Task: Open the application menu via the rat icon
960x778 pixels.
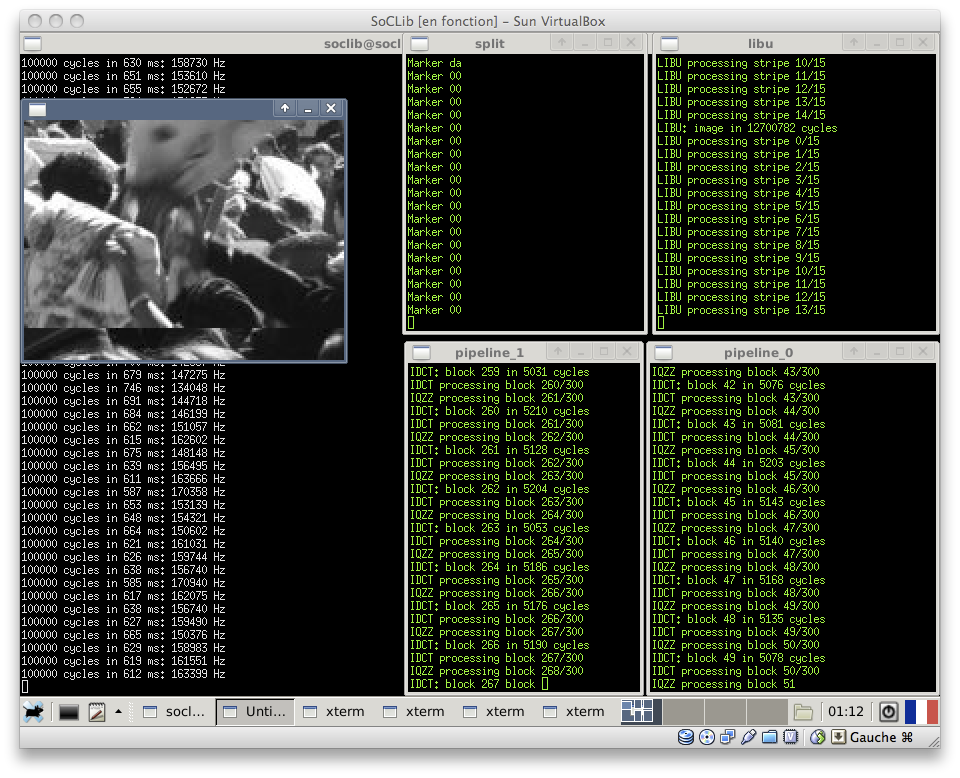Action: 32,711
